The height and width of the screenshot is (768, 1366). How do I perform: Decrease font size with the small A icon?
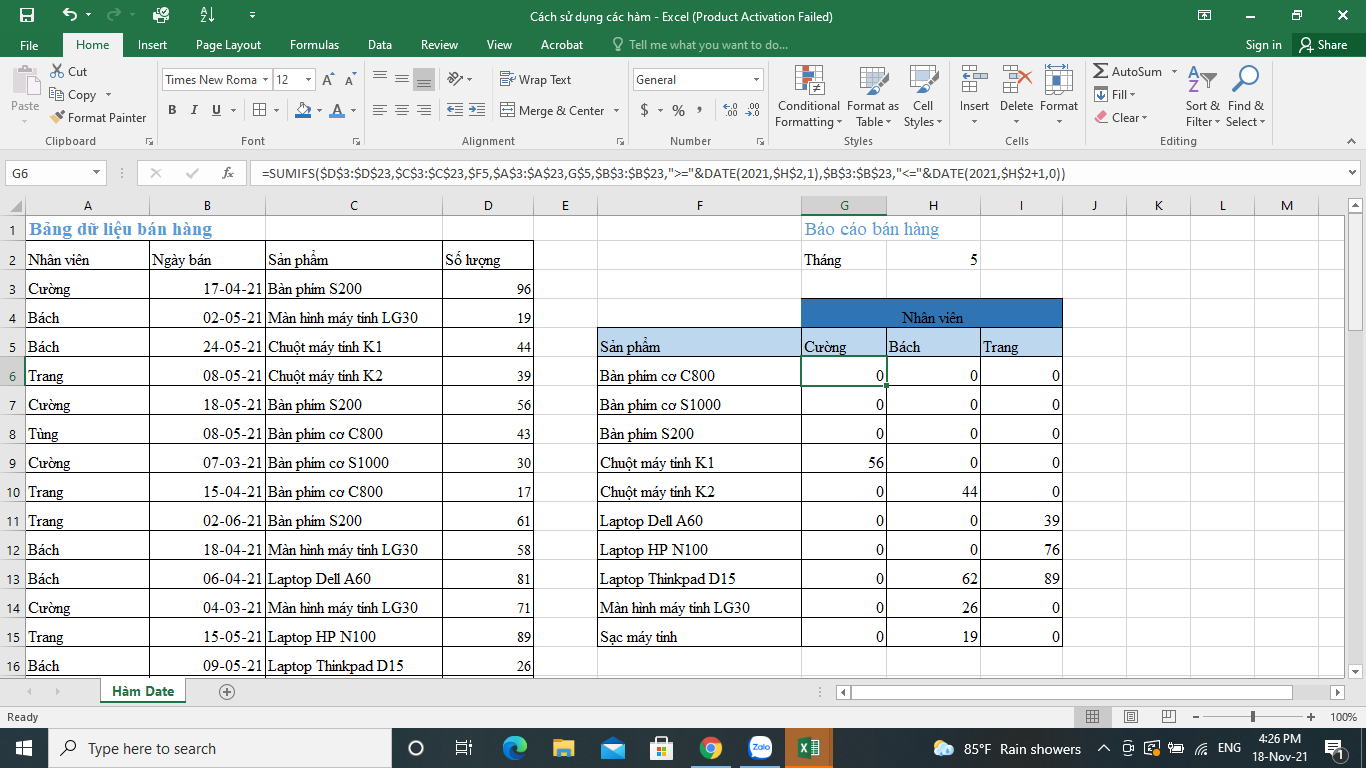350,80
